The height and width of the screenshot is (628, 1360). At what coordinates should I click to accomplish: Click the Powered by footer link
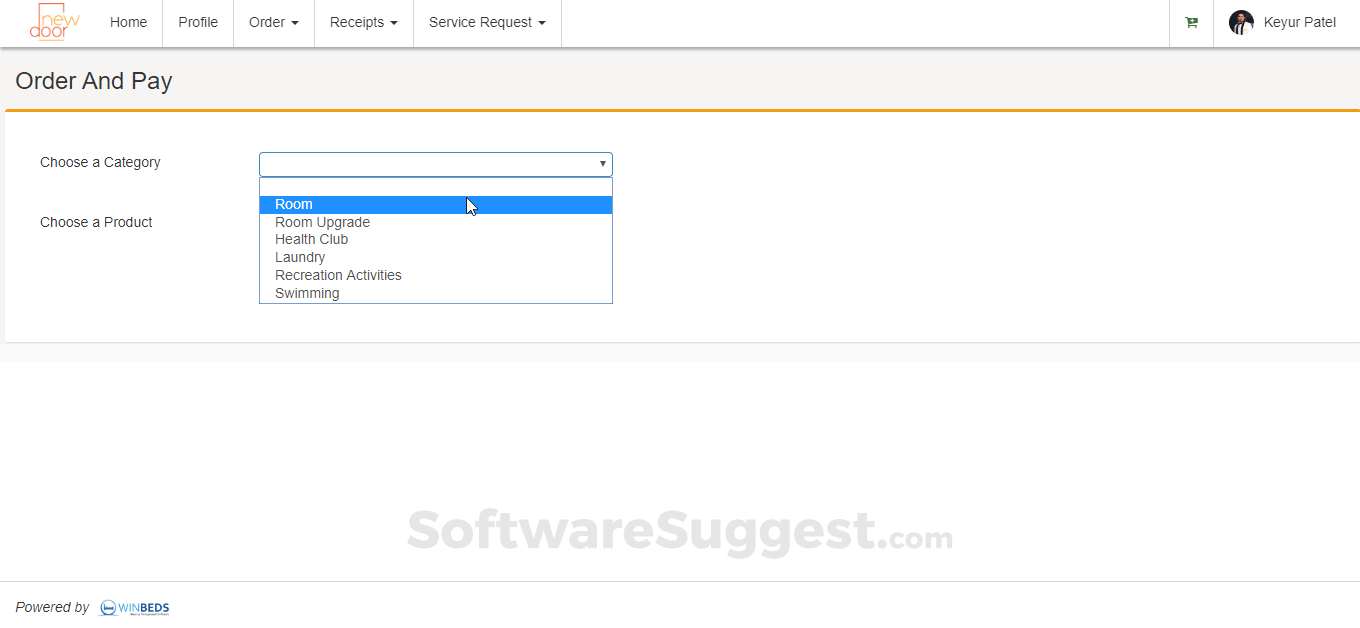[x=52, y=607]
